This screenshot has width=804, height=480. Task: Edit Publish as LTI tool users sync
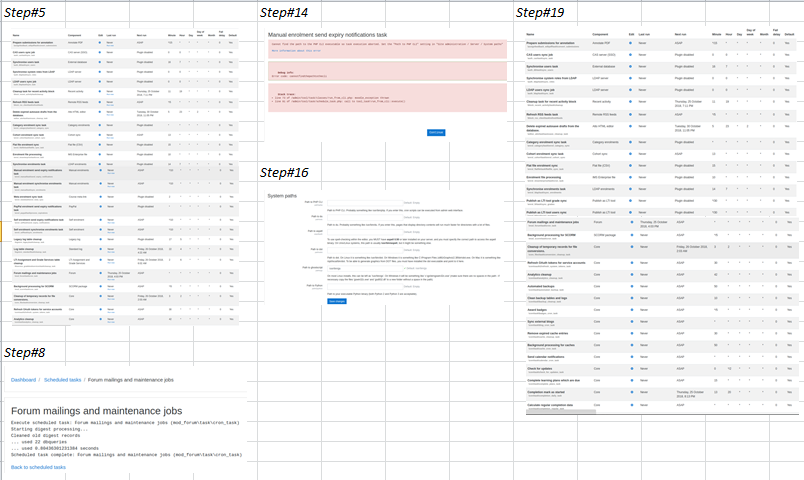630,212
